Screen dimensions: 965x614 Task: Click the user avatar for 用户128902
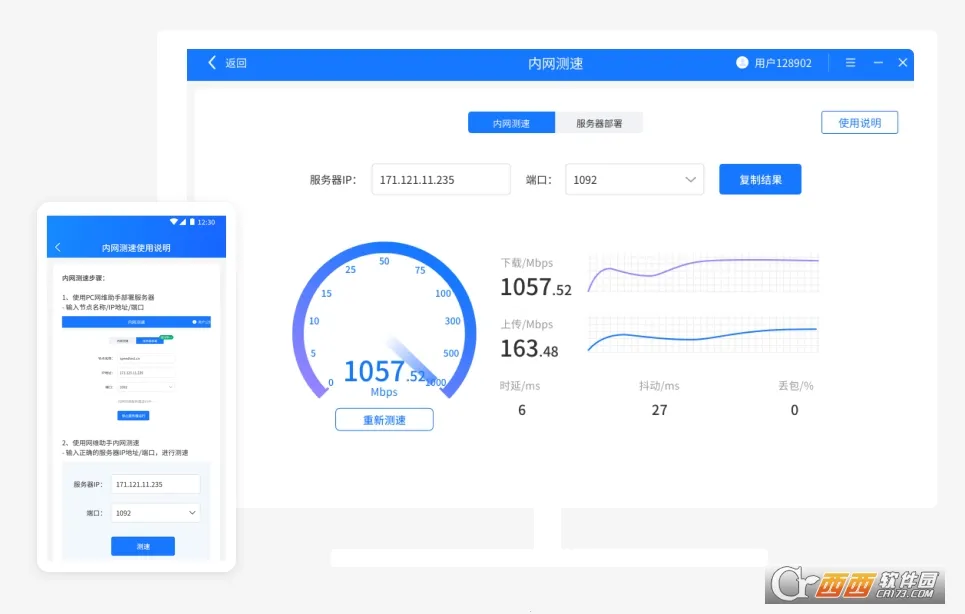coord(742,63)
